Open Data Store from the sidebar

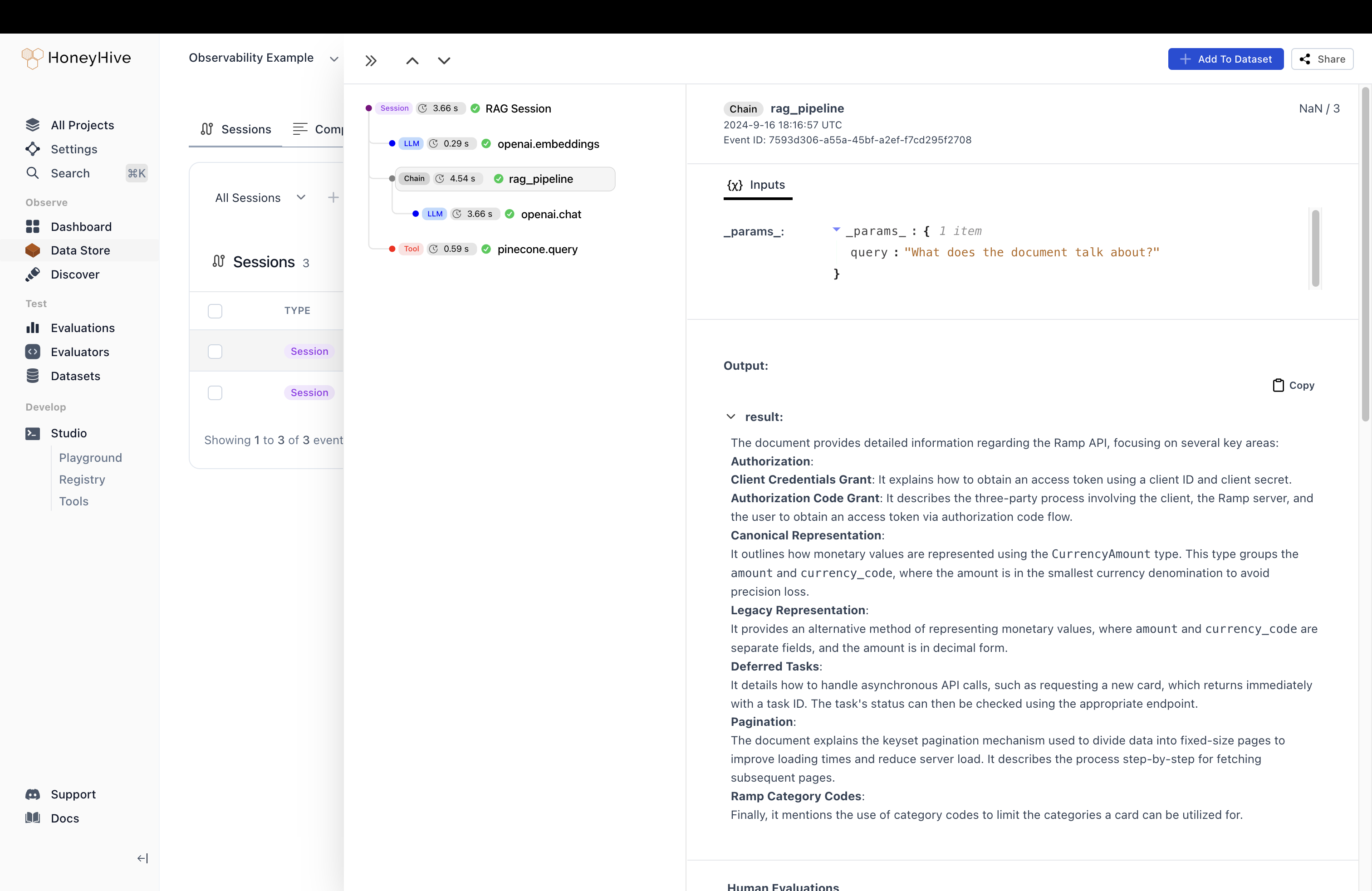(80, 250)
